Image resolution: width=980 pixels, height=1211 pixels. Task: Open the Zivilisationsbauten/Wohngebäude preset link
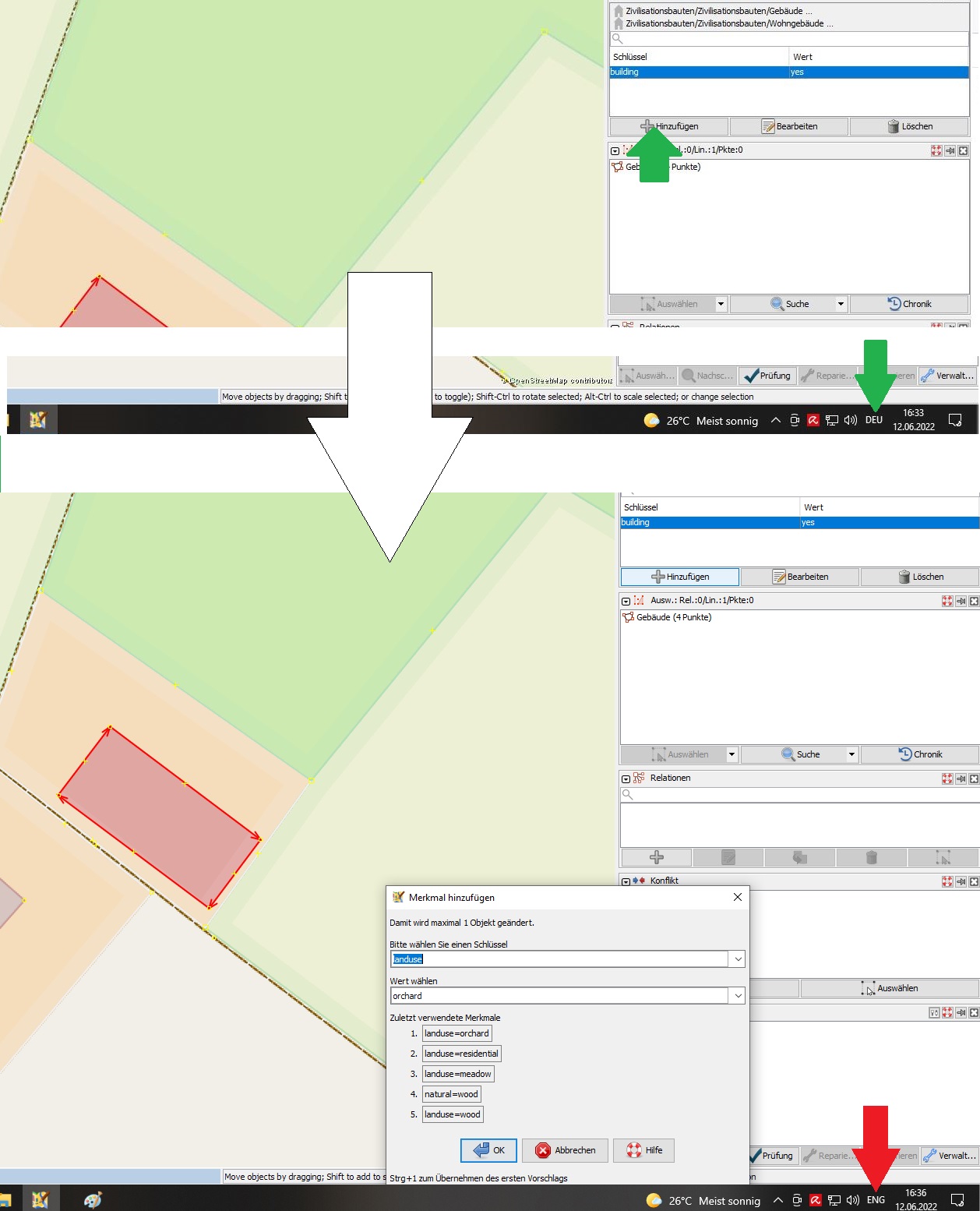[x=729, y=23]
